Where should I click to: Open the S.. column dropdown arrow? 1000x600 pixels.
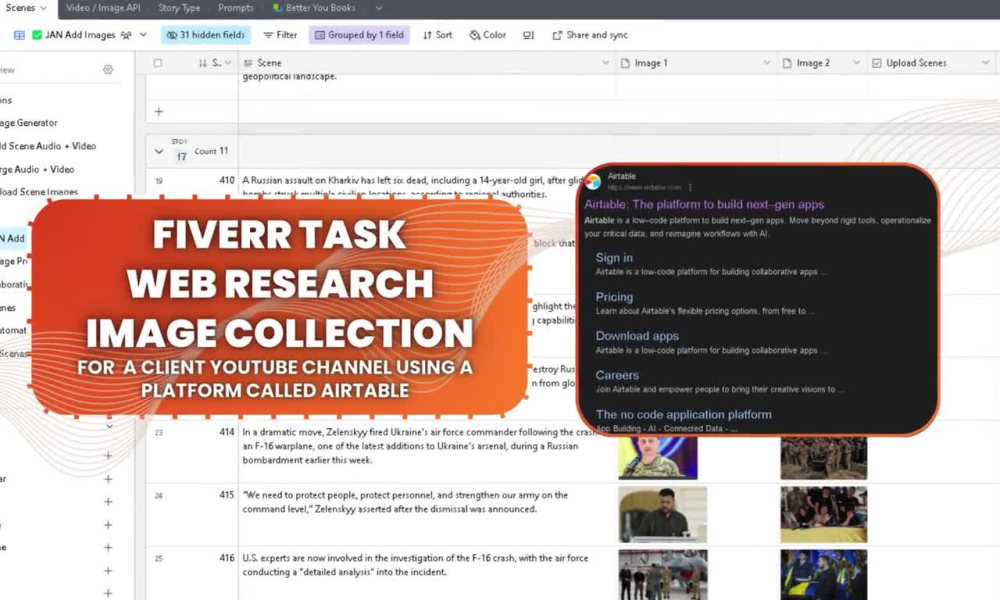tap(228, 63)
